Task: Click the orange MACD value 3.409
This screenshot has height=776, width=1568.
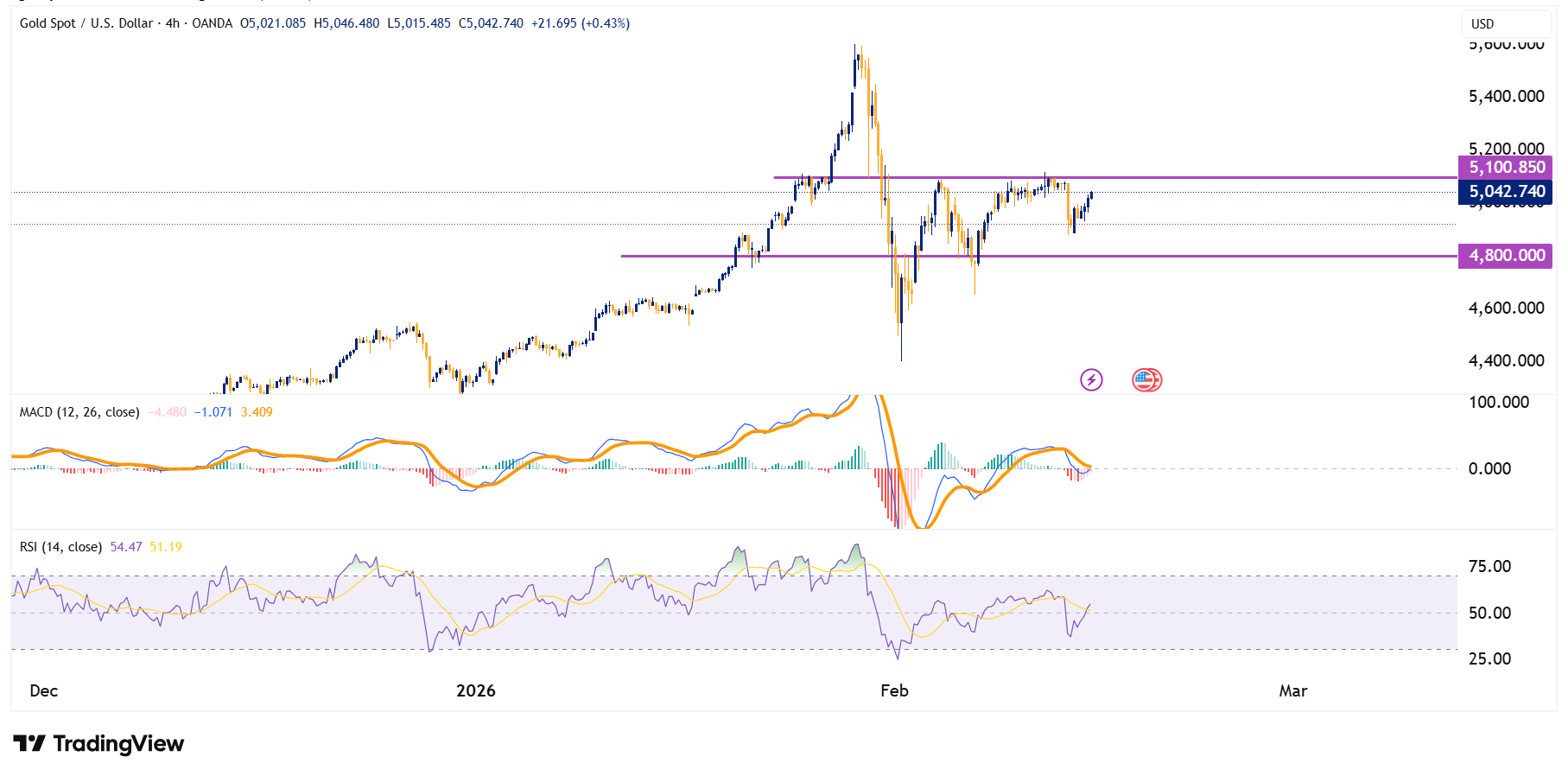Action: (x=257, y=412)
